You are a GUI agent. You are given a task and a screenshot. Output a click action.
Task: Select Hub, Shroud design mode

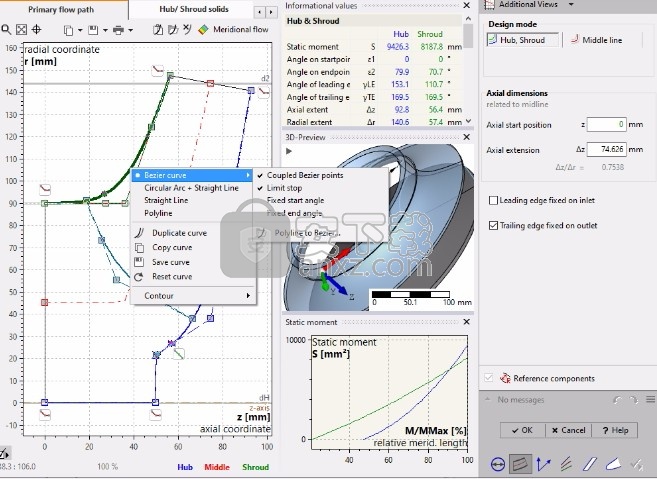click(522, 40)
